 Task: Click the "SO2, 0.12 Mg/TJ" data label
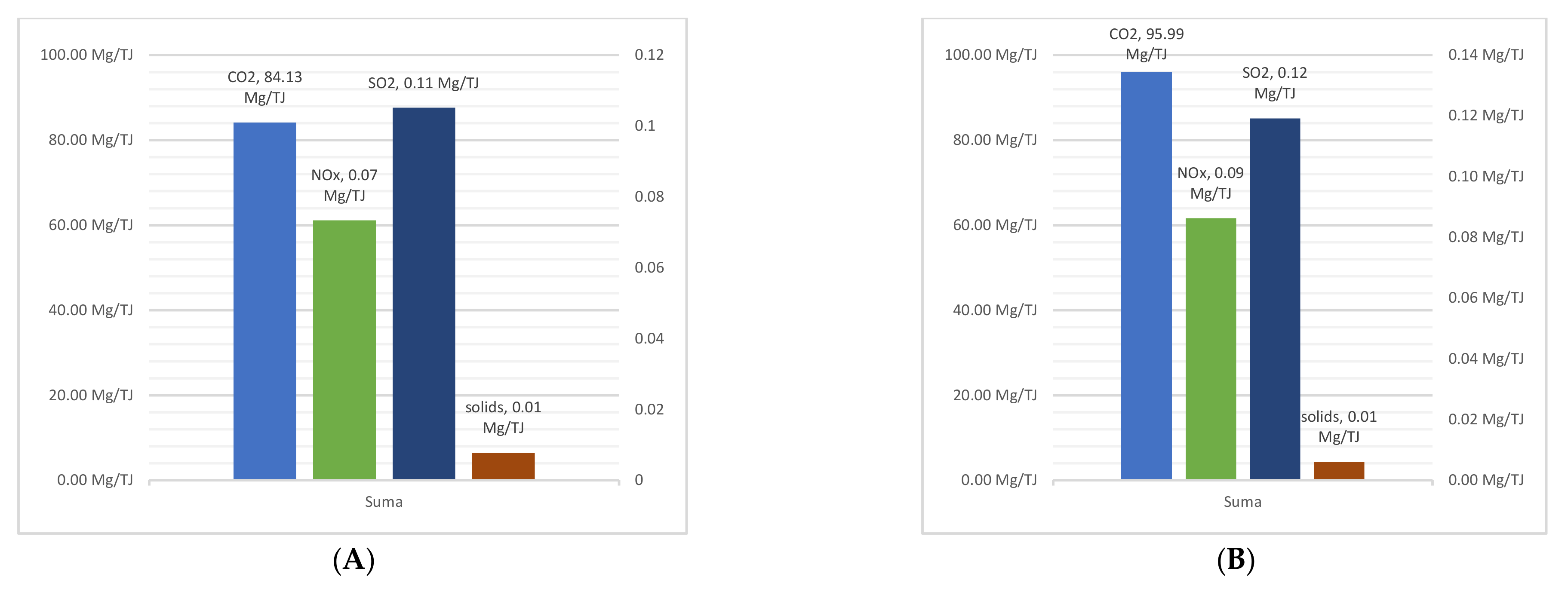1274,83
